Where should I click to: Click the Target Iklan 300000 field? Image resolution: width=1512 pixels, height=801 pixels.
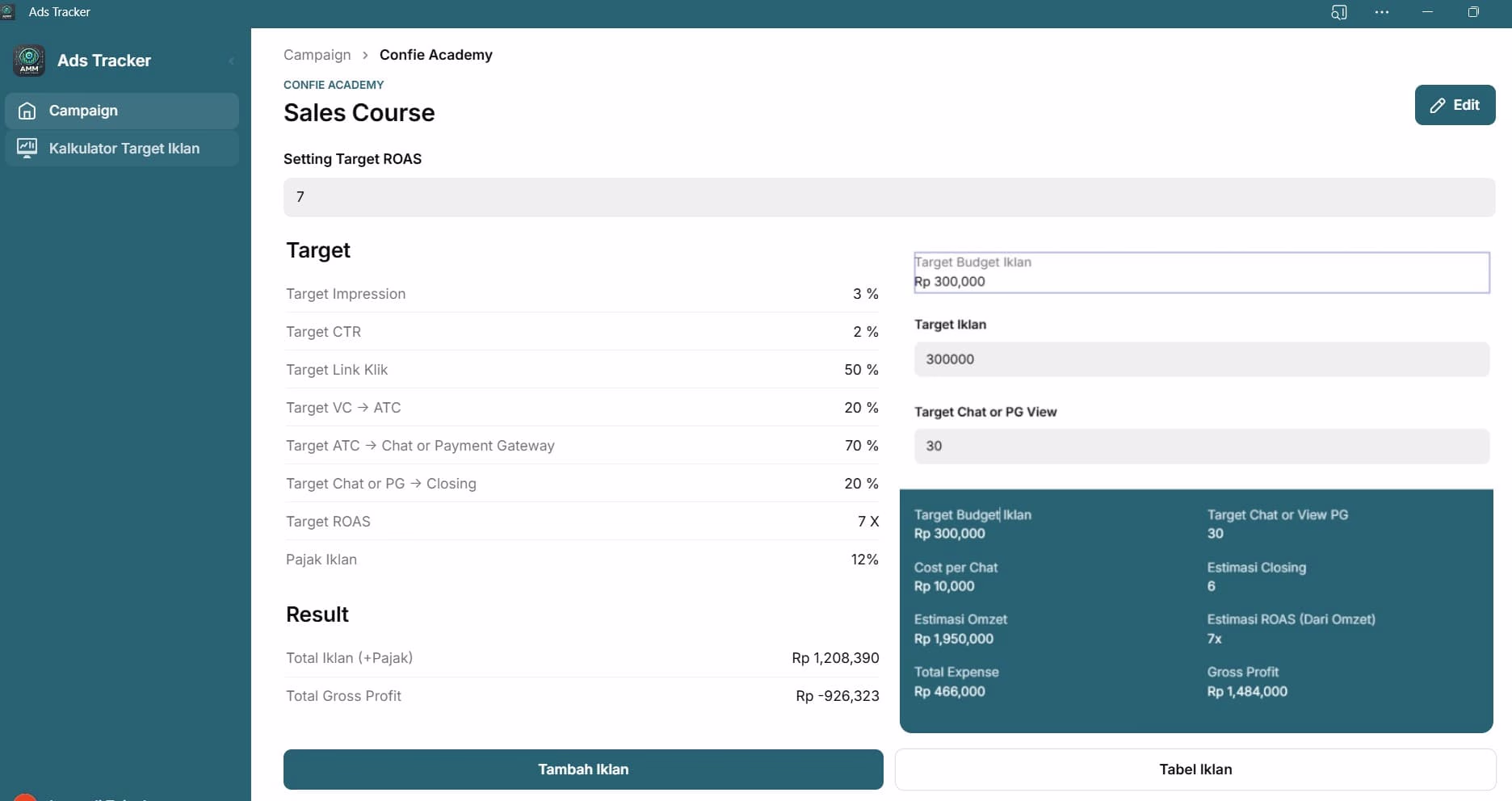pos(1201,359)
